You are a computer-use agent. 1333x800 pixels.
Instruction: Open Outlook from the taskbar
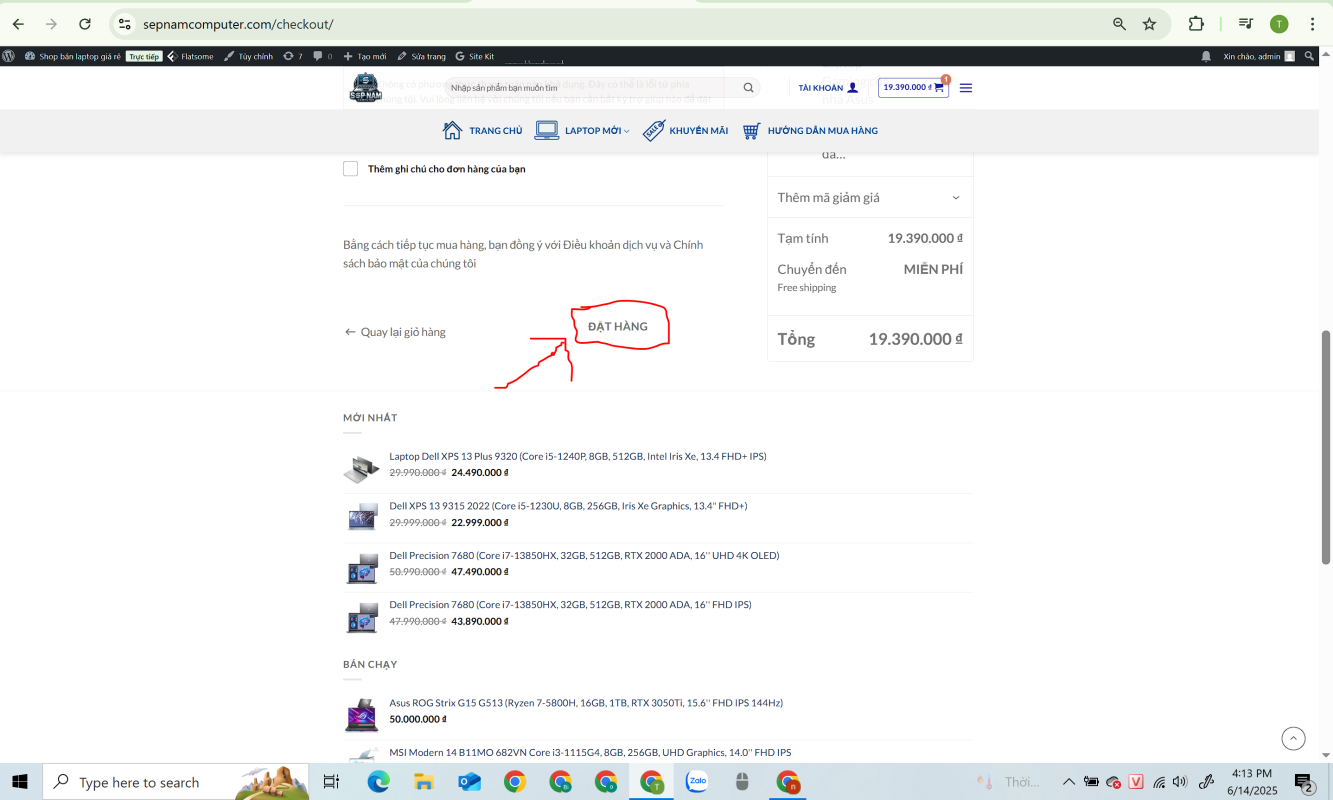(x=469, y=782)
